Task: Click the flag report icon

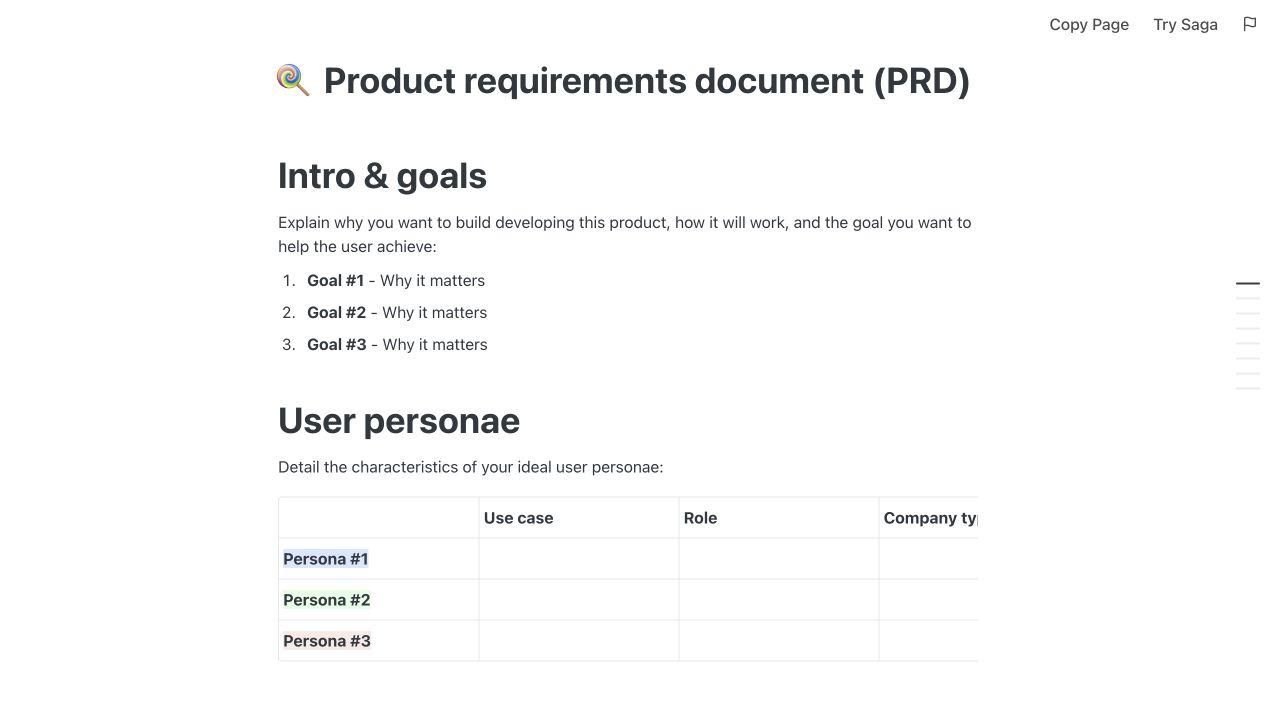Action: [x=1250, y=24]
